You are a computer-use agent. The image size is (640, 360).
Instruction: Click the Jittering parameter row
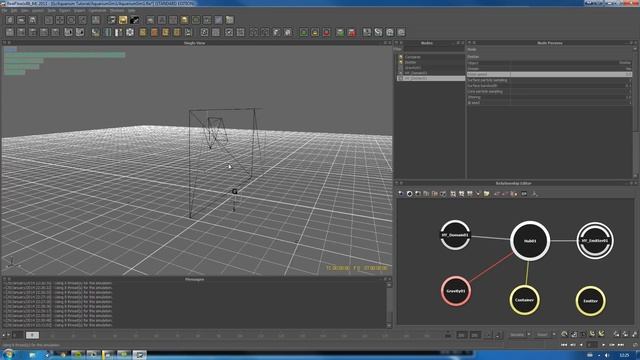[x=549, y=97]
